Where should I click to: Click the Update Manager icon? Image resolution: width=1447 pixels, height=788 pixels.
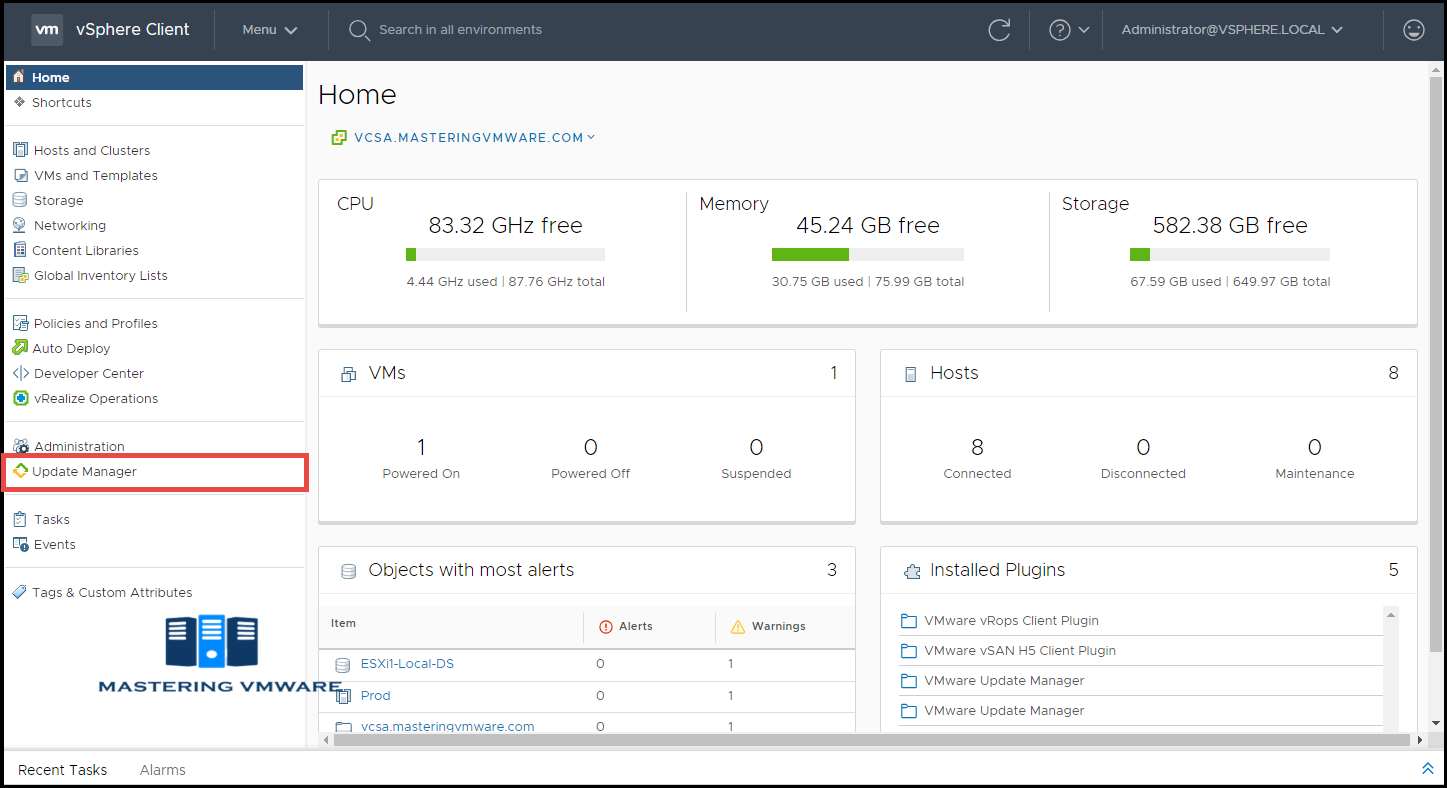coord(20,471)
